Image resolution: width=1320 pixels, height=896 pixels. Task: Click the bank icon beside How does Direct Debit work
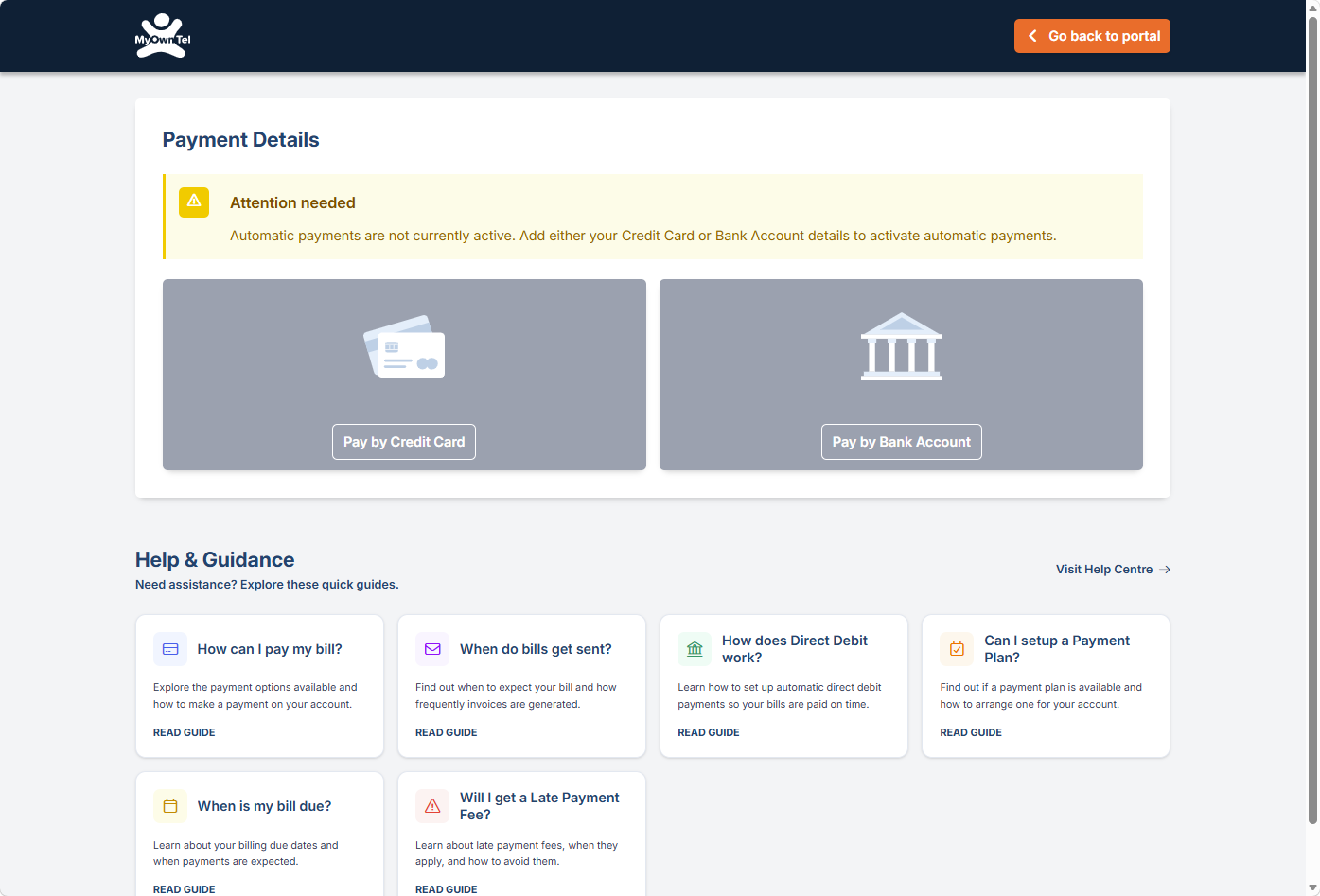[695, 649]
